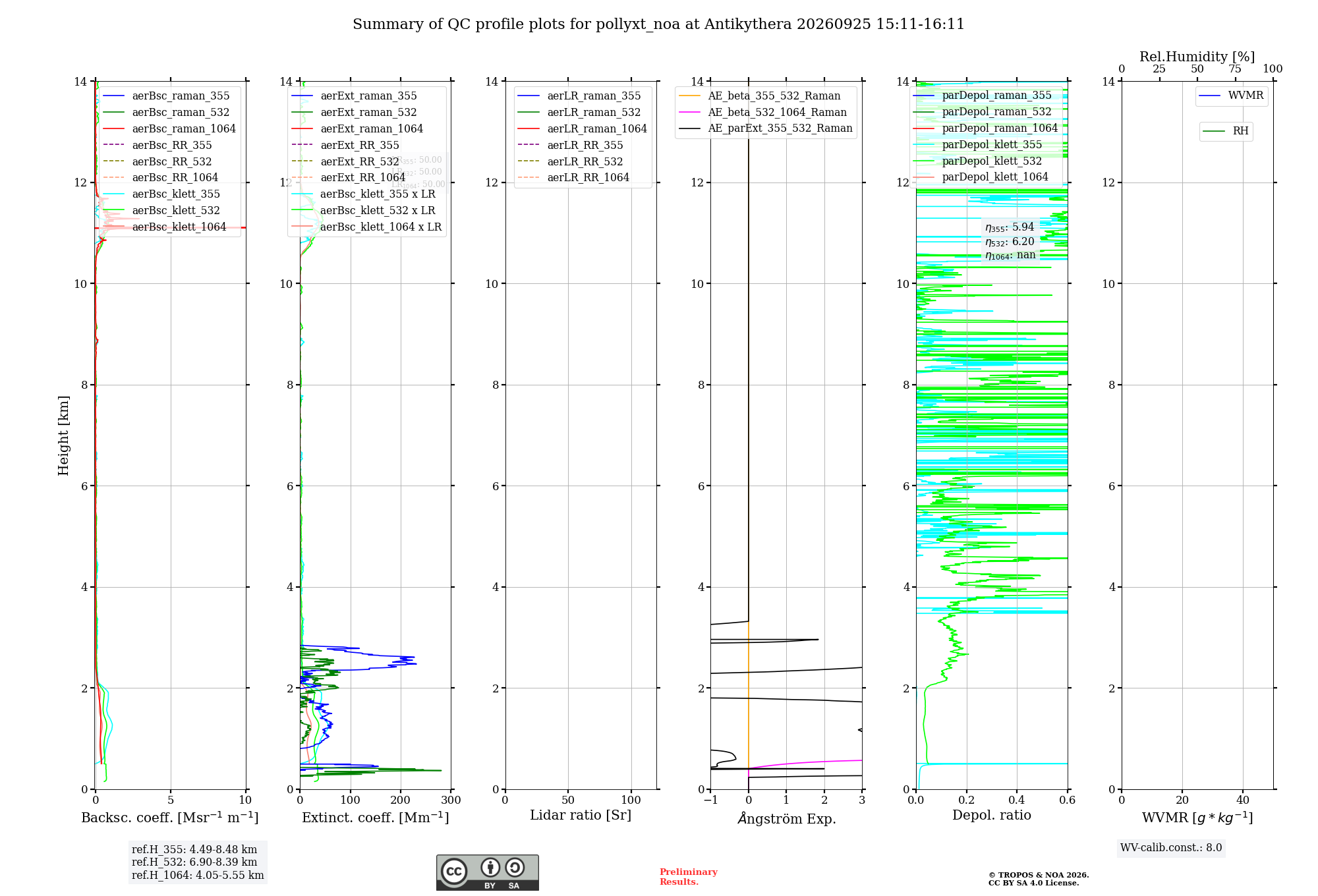
Task: Click the 'Lidar ratio [Sr]' axis label
Action: [x=581, y=816]
